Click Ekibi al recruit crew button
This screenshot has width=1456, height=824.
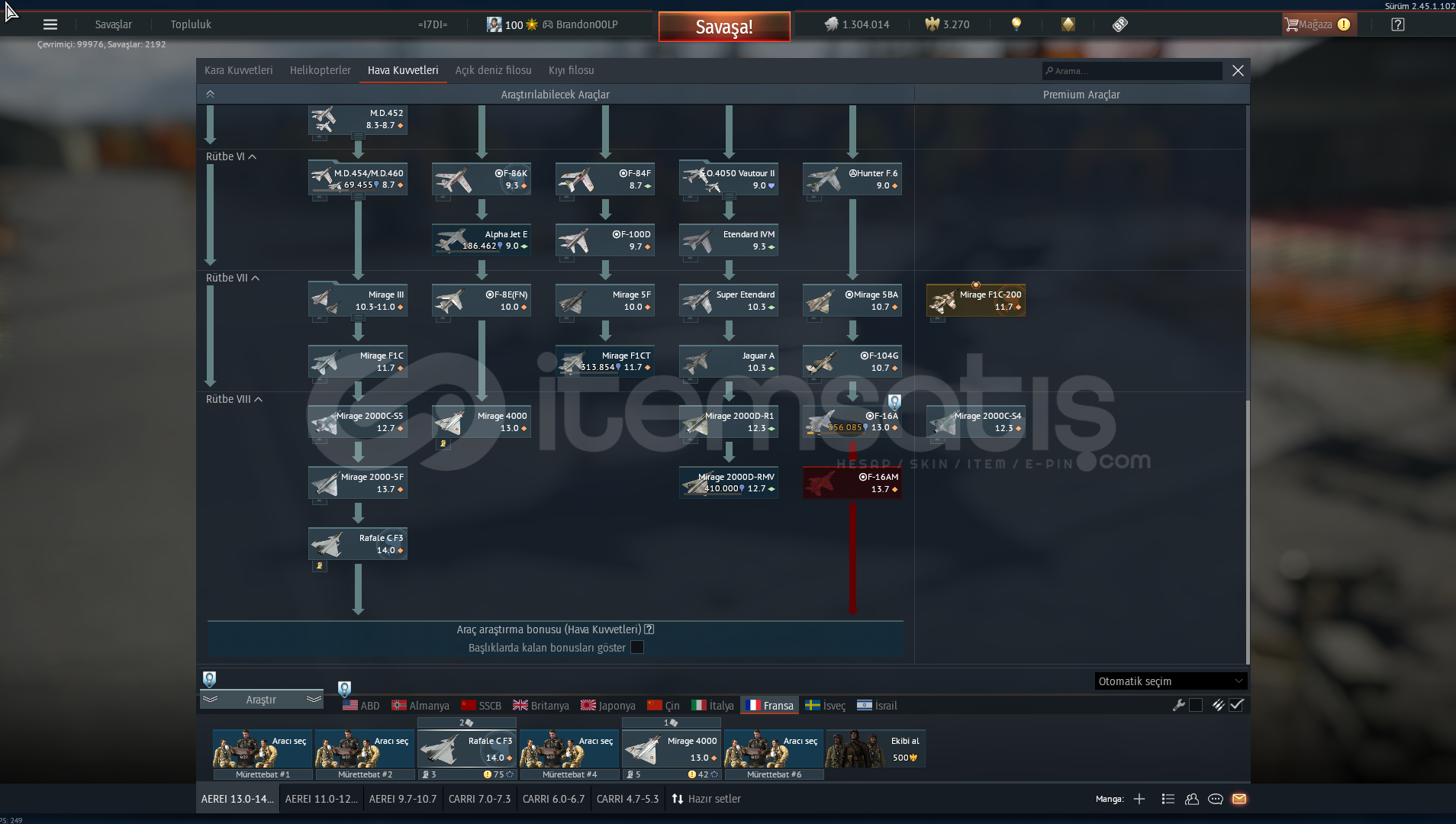(876, 748)
